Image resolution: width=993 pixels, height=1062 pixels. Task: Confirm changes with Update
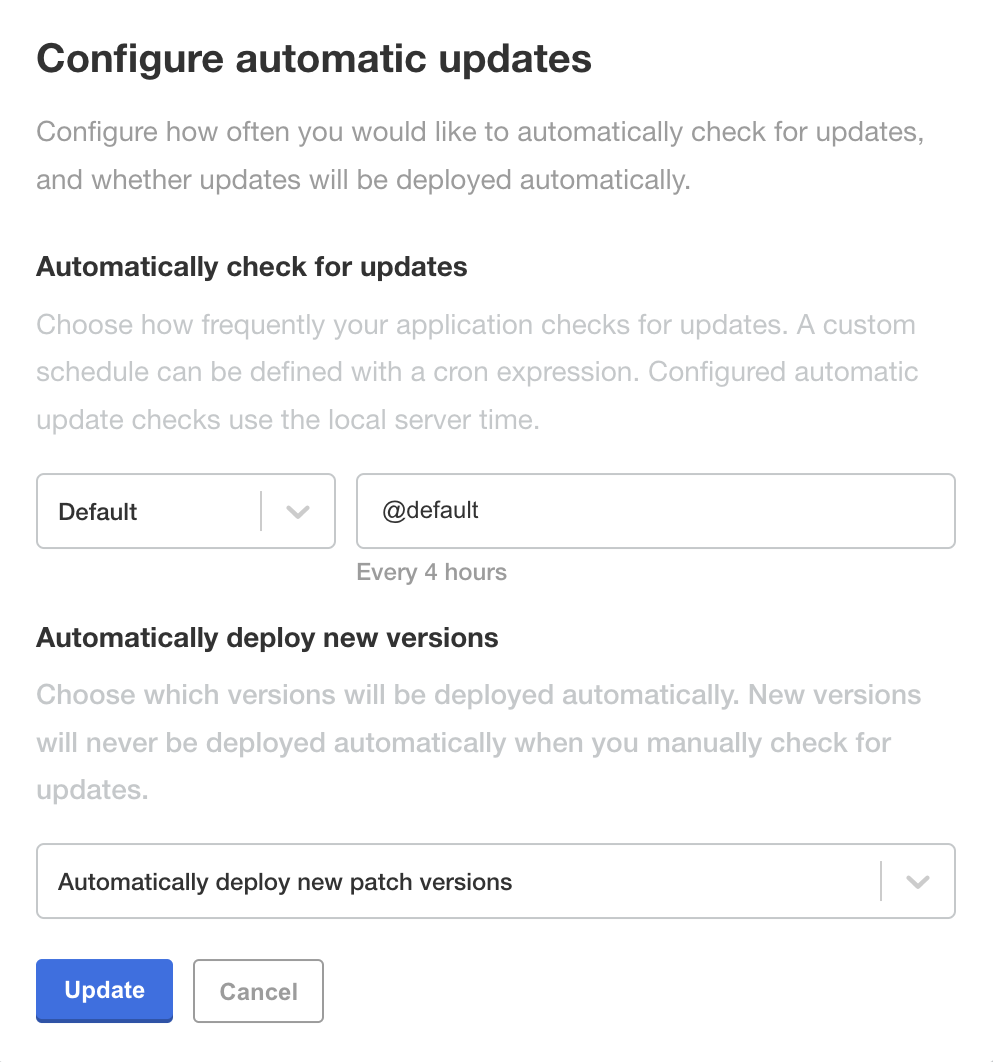click(x=104, y=990)
